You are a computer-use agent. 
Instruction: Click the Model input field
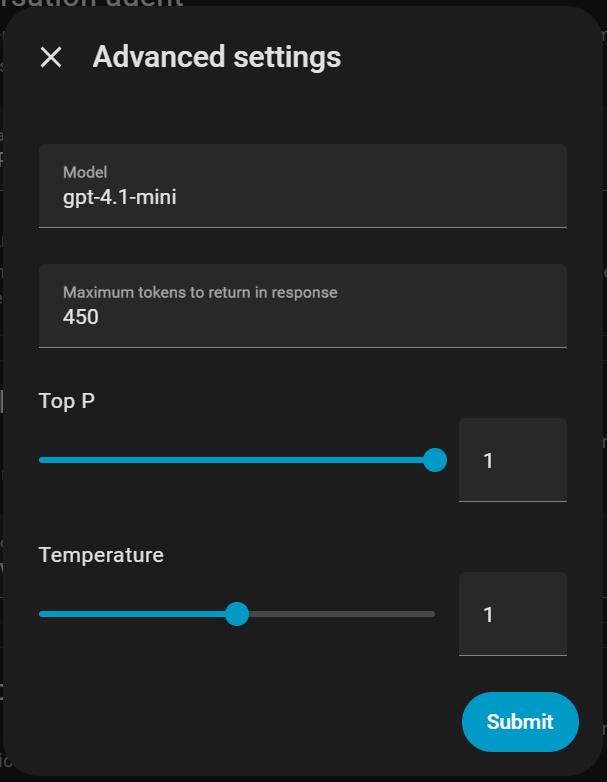pos(302,186)
